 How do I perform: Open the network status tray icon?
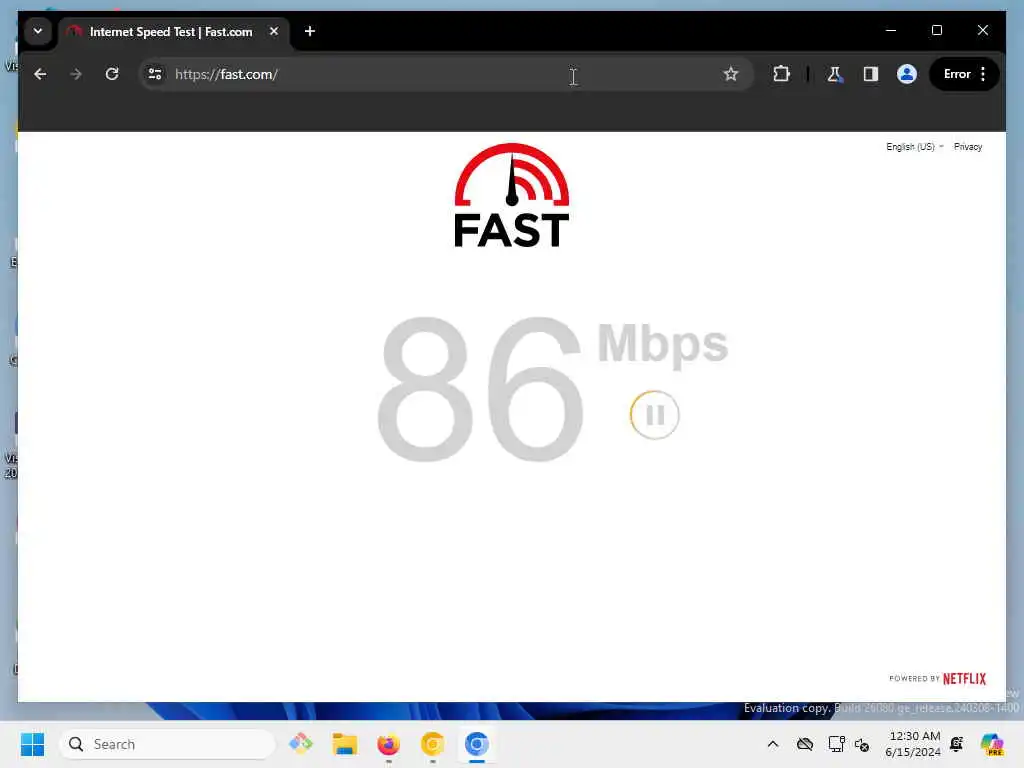click(836, 744)
